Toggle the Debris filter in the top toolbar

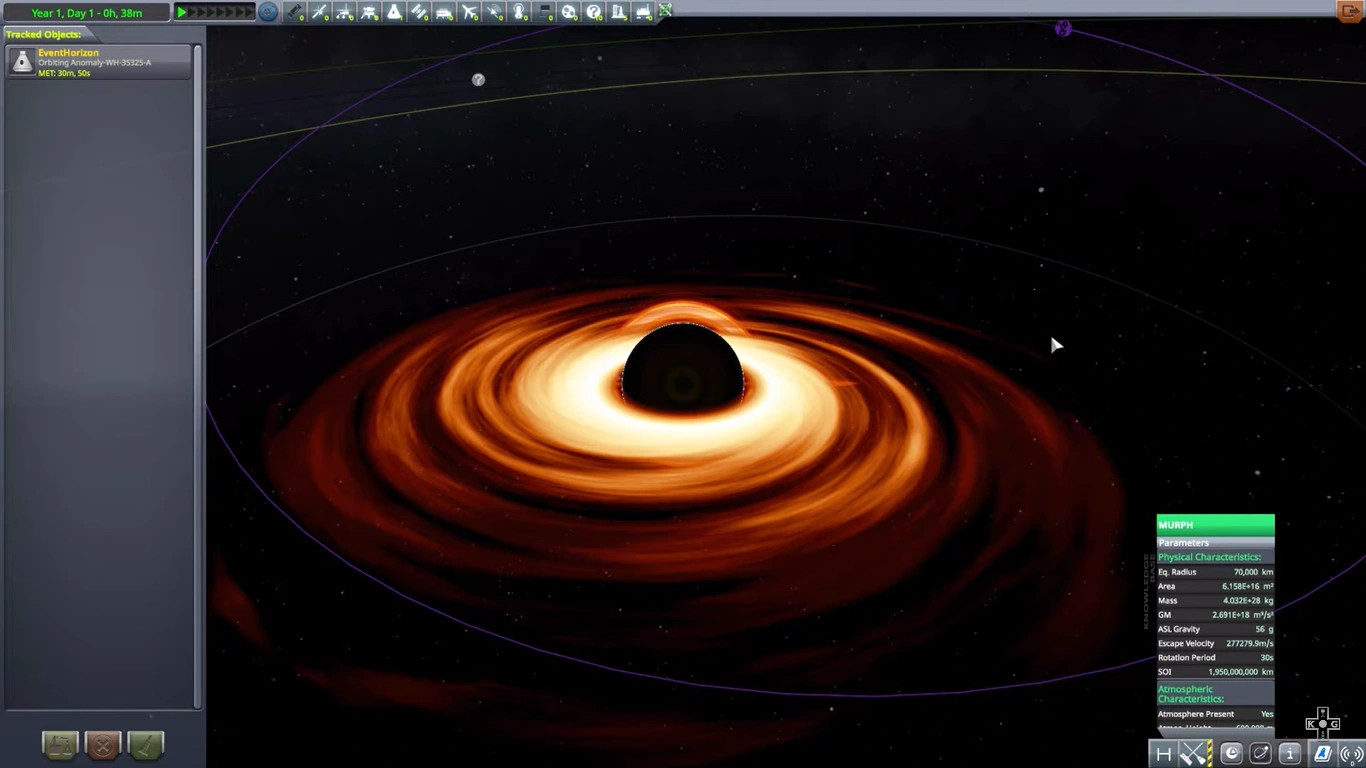tap(295, 12)
